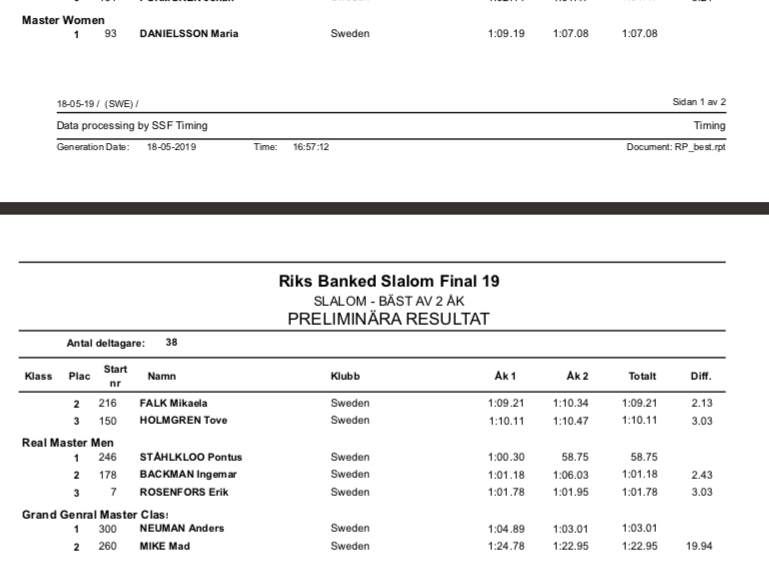
Task: Click the Totalt column header
Action: coord(642,376)
